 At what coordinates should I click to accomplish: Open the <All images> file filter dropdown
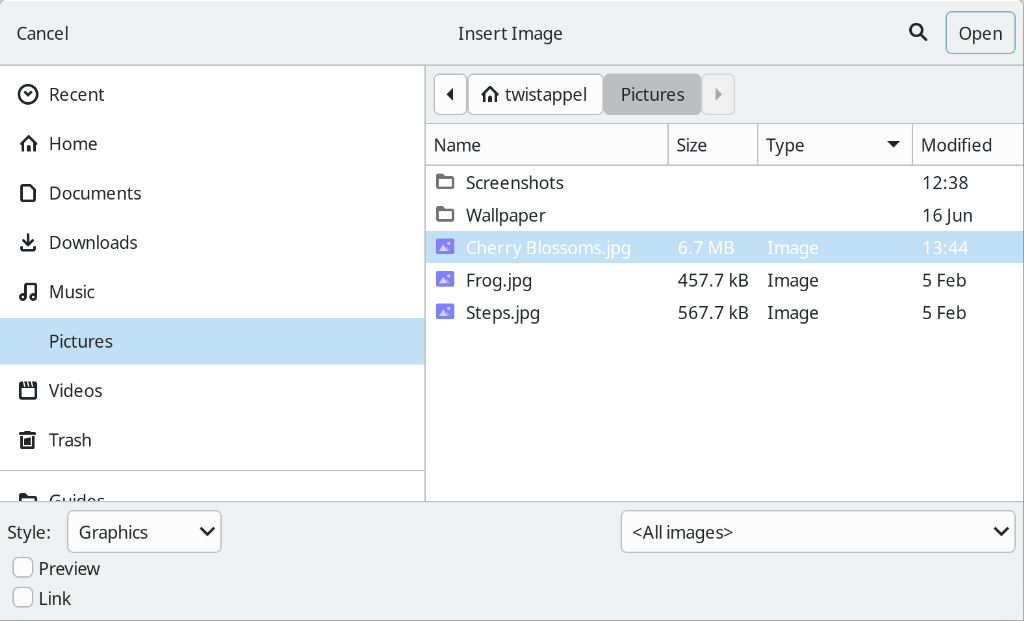(818, 531)
